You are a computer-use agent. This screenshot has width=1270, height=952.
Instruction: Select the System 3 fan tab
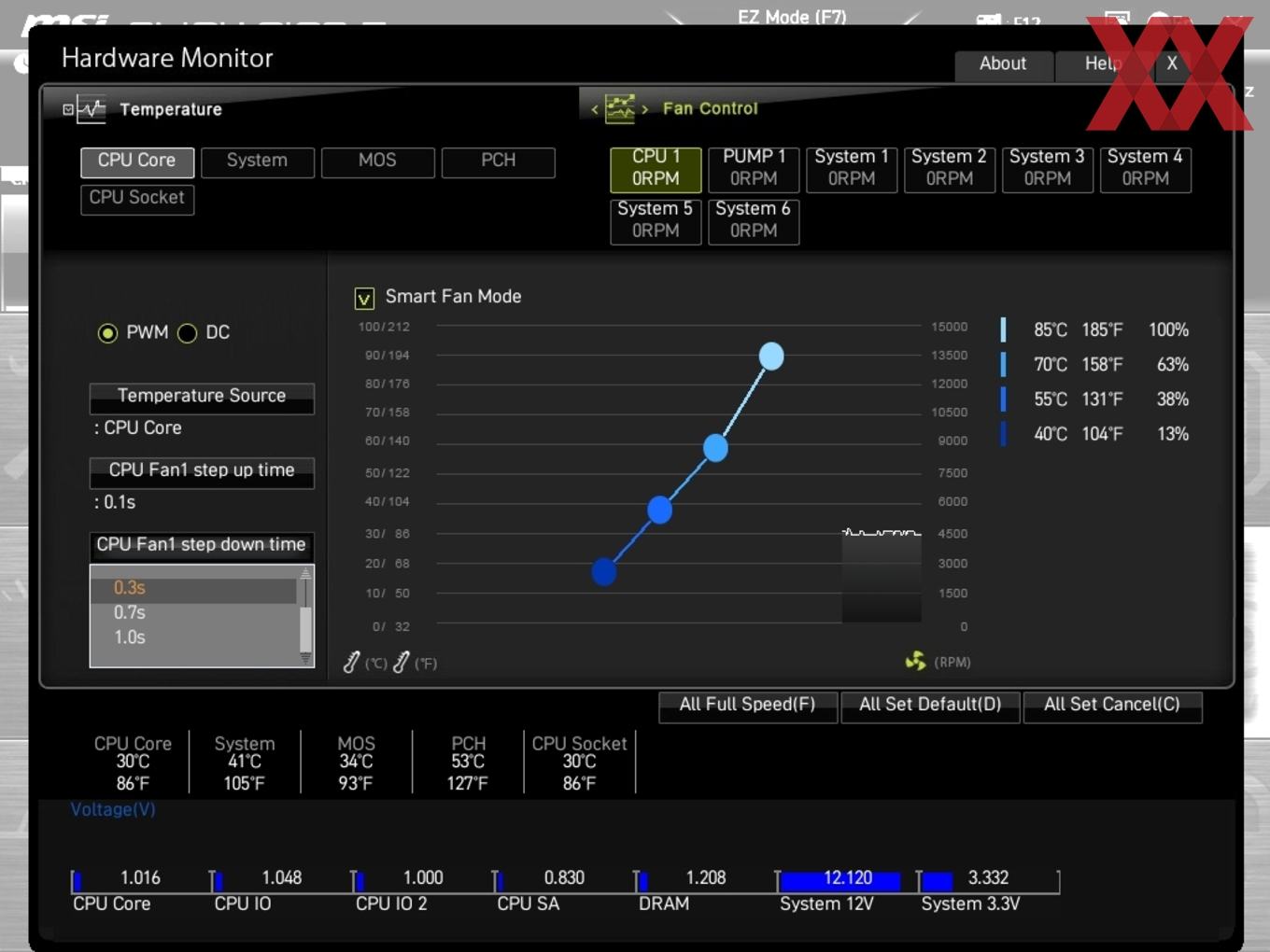1048,169
